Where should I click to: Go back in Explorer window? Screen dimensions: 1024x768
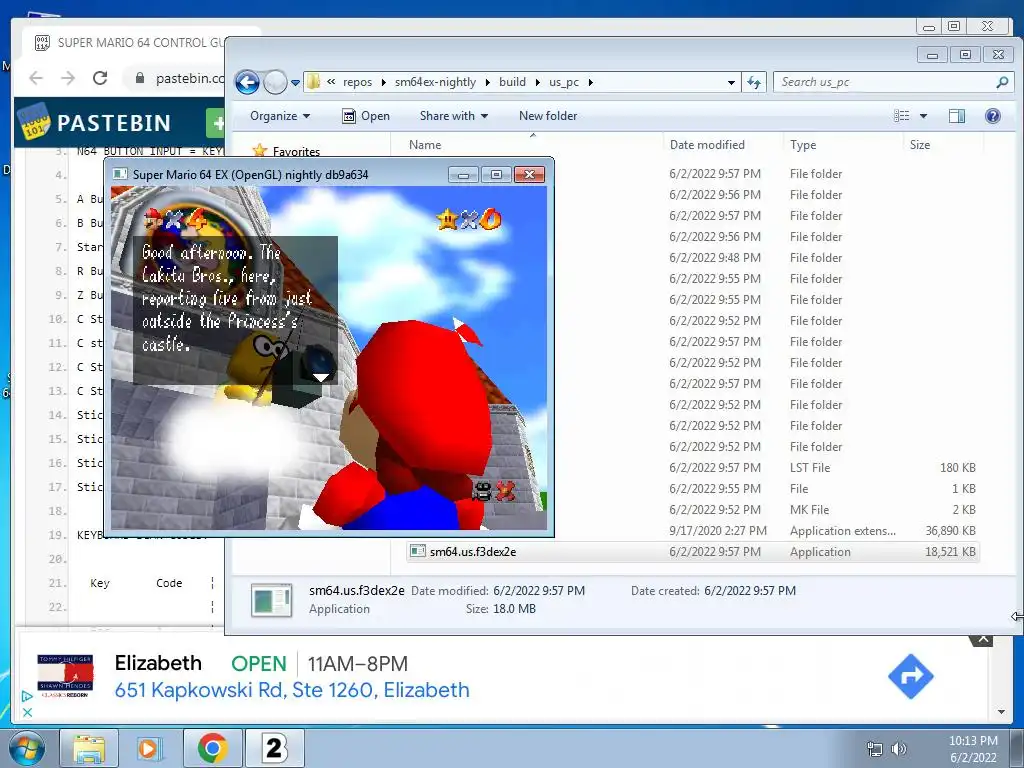[x=247, y=82]
